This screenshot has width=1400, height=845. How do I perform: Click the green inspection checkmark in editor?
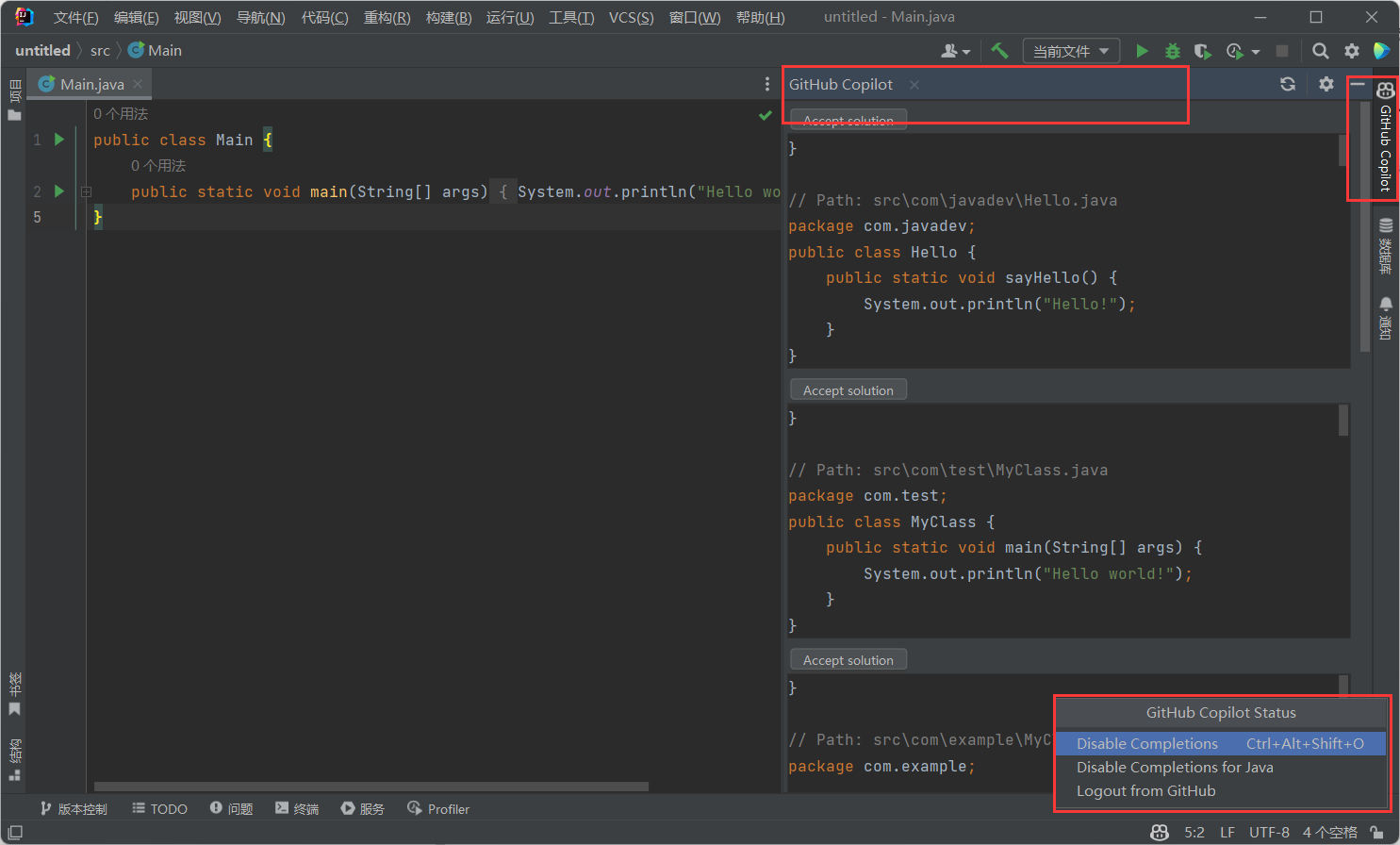click(x=766, y=115)
